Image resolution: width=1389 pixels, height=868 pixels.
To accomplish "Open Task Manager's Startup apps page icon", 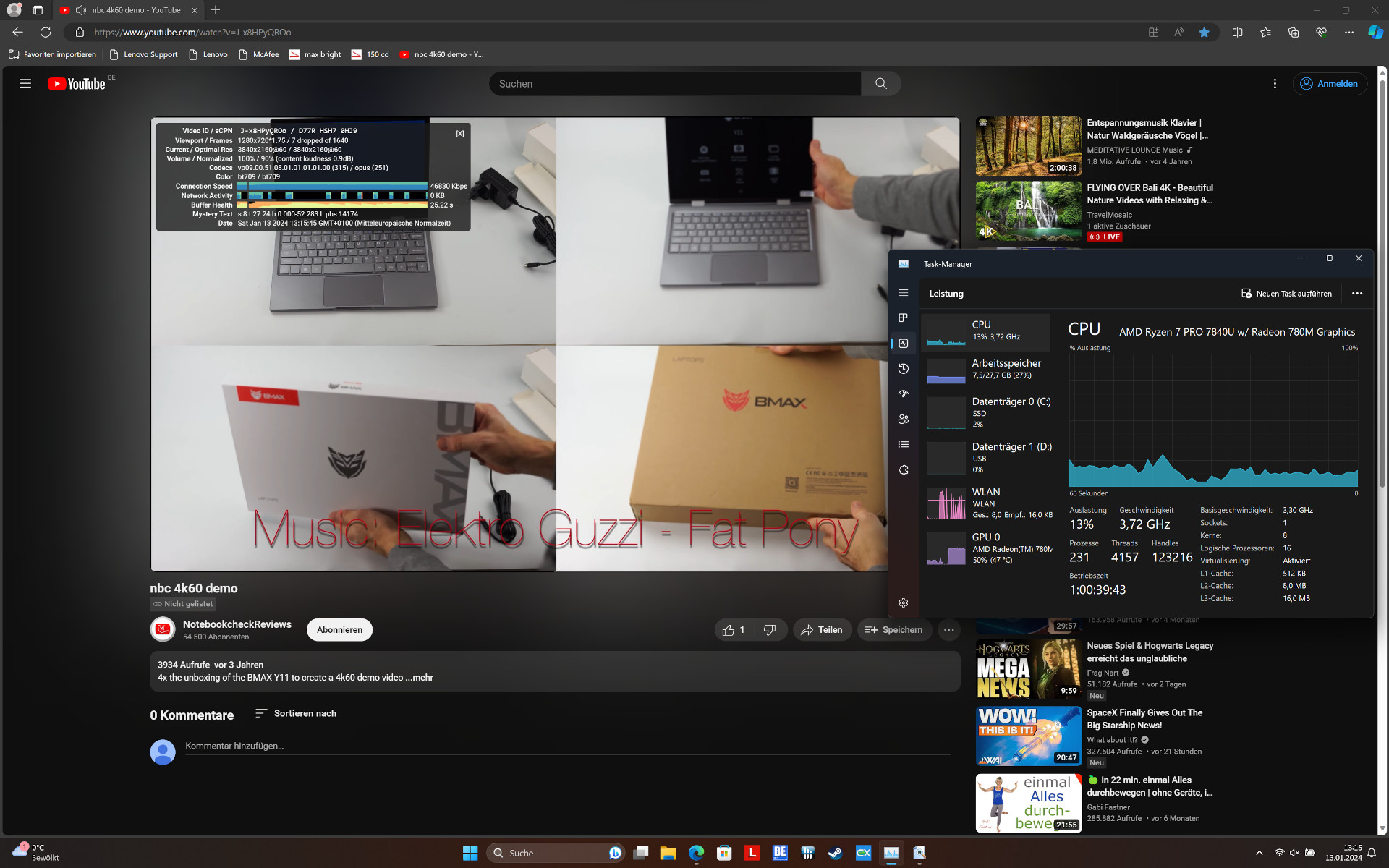I will pyautogui.click(x=903, y=394).
